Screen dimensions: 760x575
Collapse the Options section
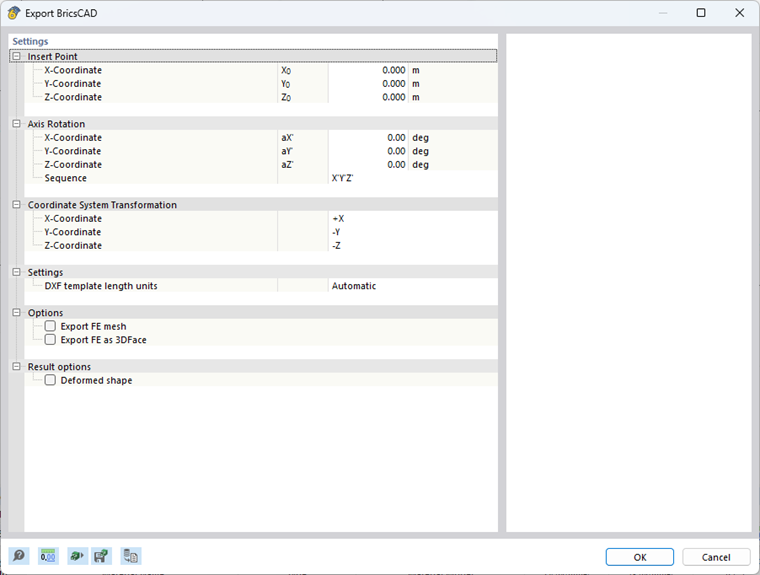click(16, 312)
